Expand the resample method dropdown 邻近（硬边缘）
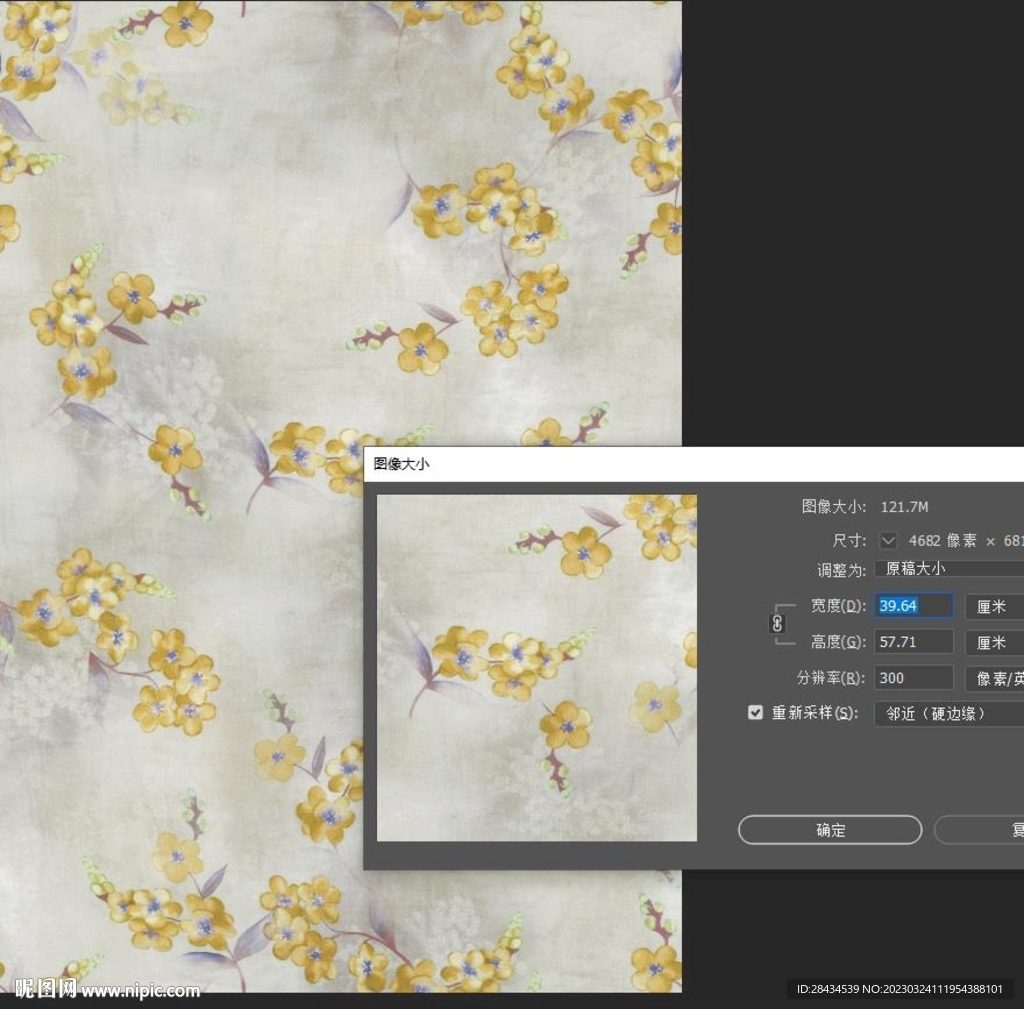Image resolution: width=1024 pixels, height=1009 pixels. 948,713
